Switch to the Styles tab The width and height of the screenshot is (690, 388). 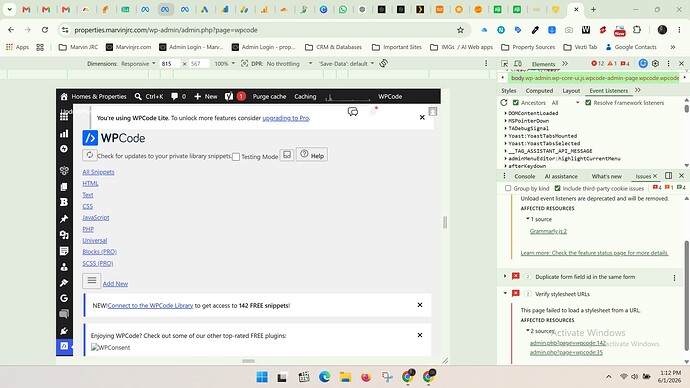pos(509,91)
